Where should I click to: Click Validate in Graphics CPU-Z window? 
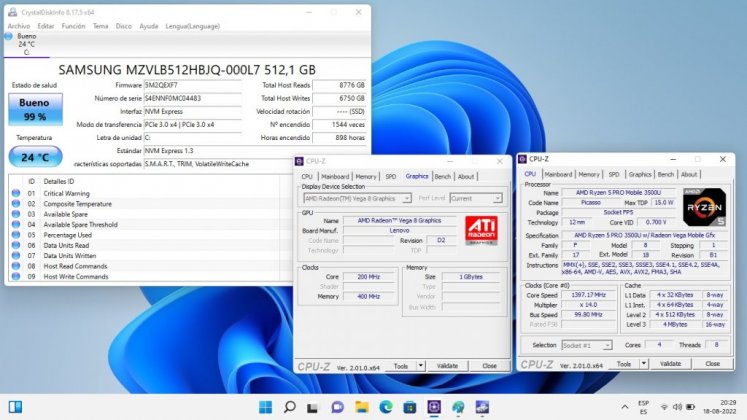click(x=447, y=366)
